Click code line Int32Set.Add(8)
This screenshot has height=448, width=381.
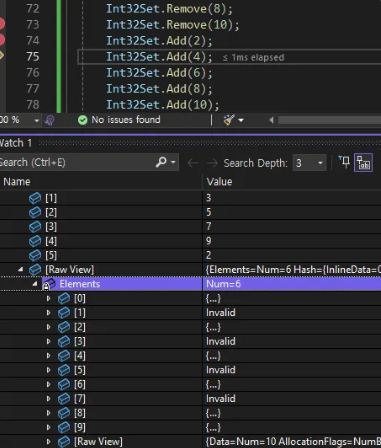pyautogui.click(x=159, y=89)
